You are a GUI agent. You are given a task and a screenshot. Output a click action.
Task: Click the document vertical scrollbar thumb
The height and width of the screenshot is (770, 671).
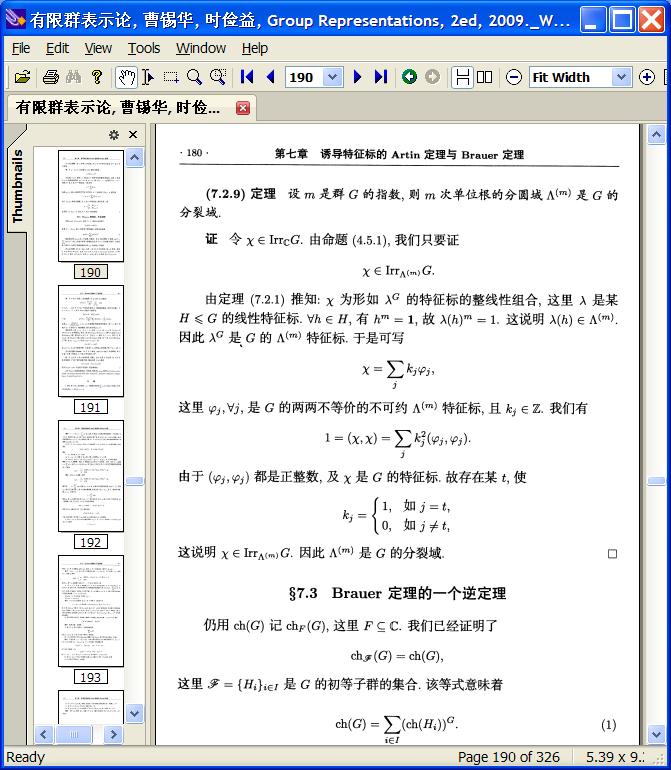(x=656, y=481)
